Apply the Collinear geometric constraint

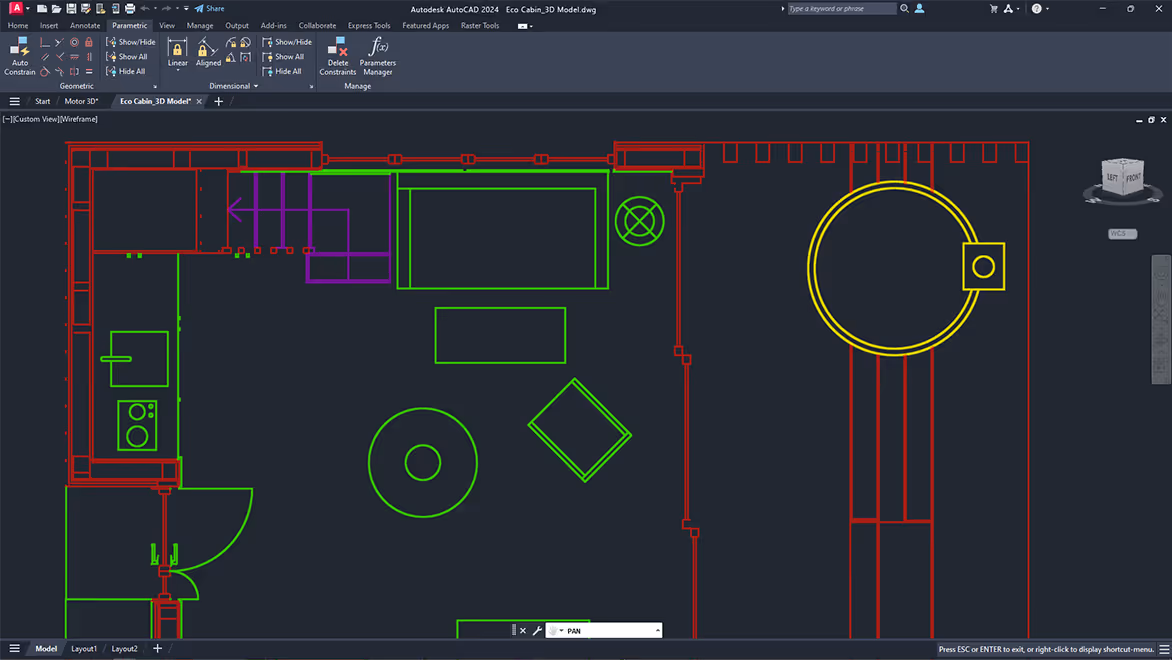(59, 42)
